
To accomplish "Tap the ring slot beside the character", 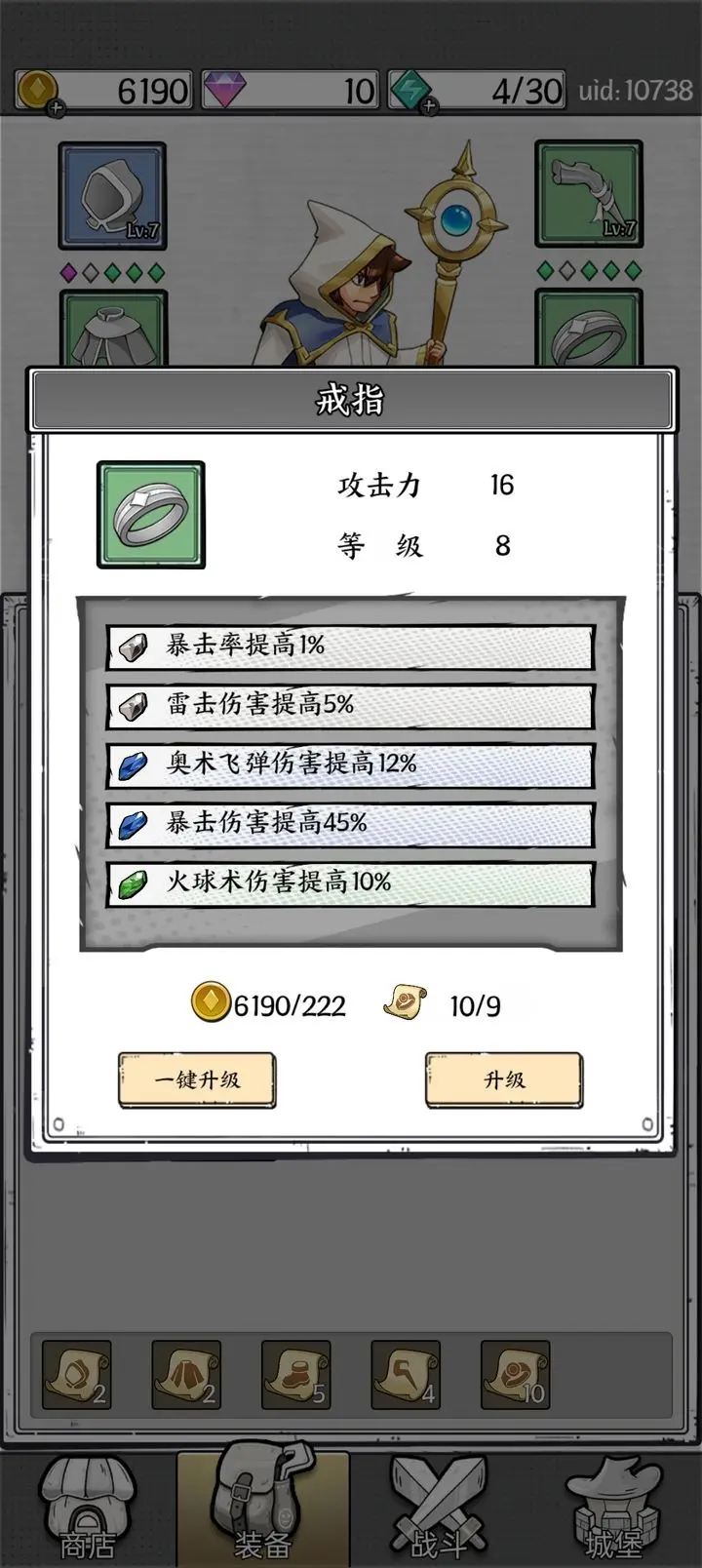I will coord(588,329).
